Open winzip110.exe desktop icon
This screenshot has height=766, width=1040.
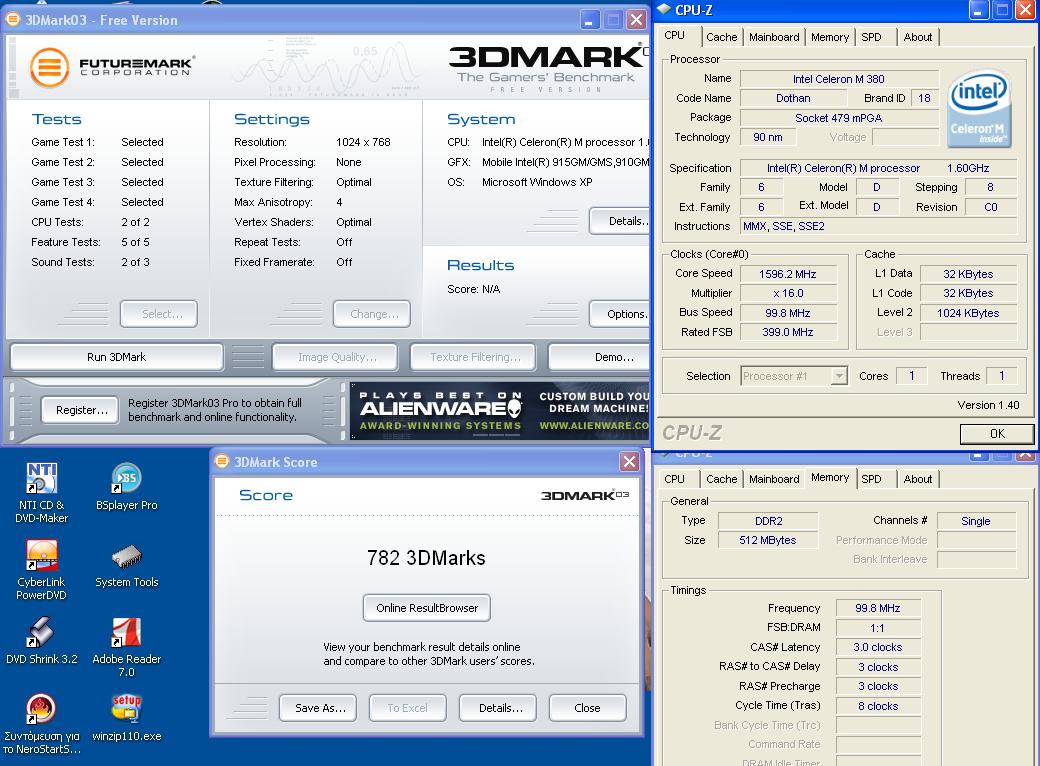pos(126,718)
